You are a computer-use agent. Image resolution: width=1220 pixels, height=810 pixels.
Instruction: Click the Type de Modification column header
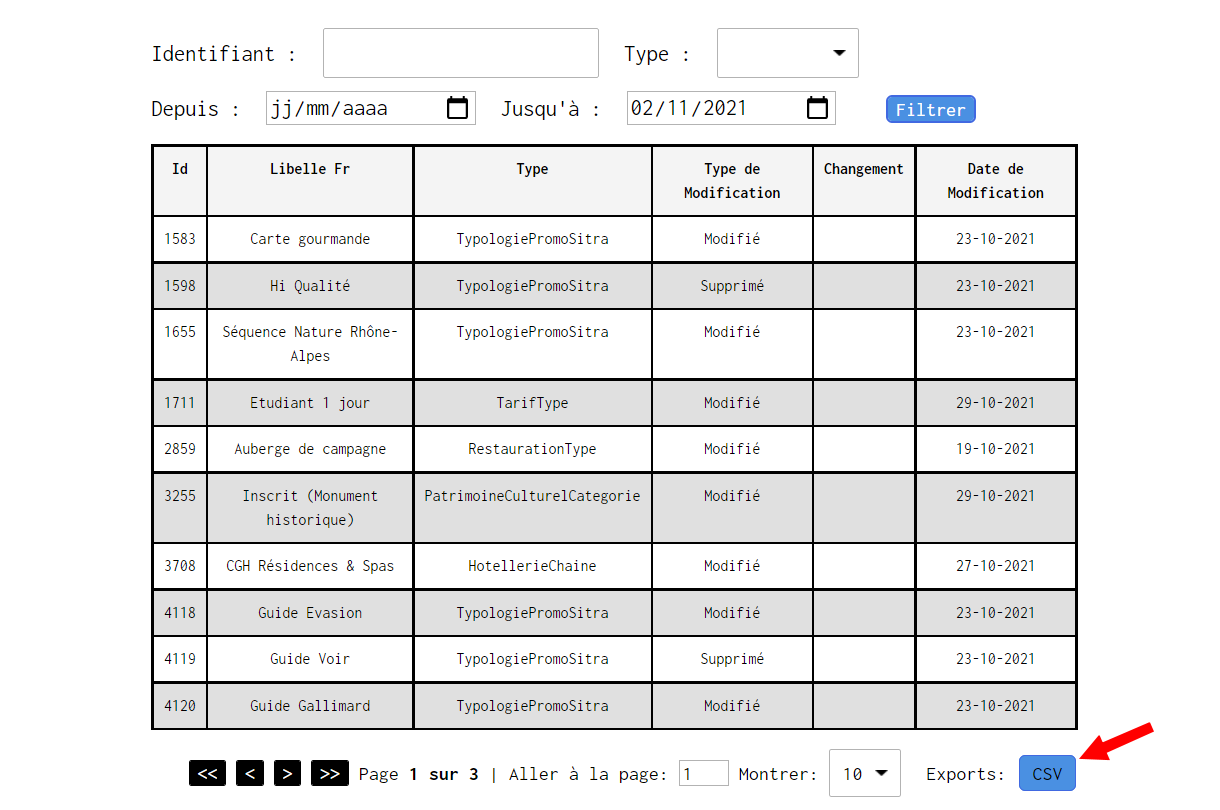tap(732, 181)
